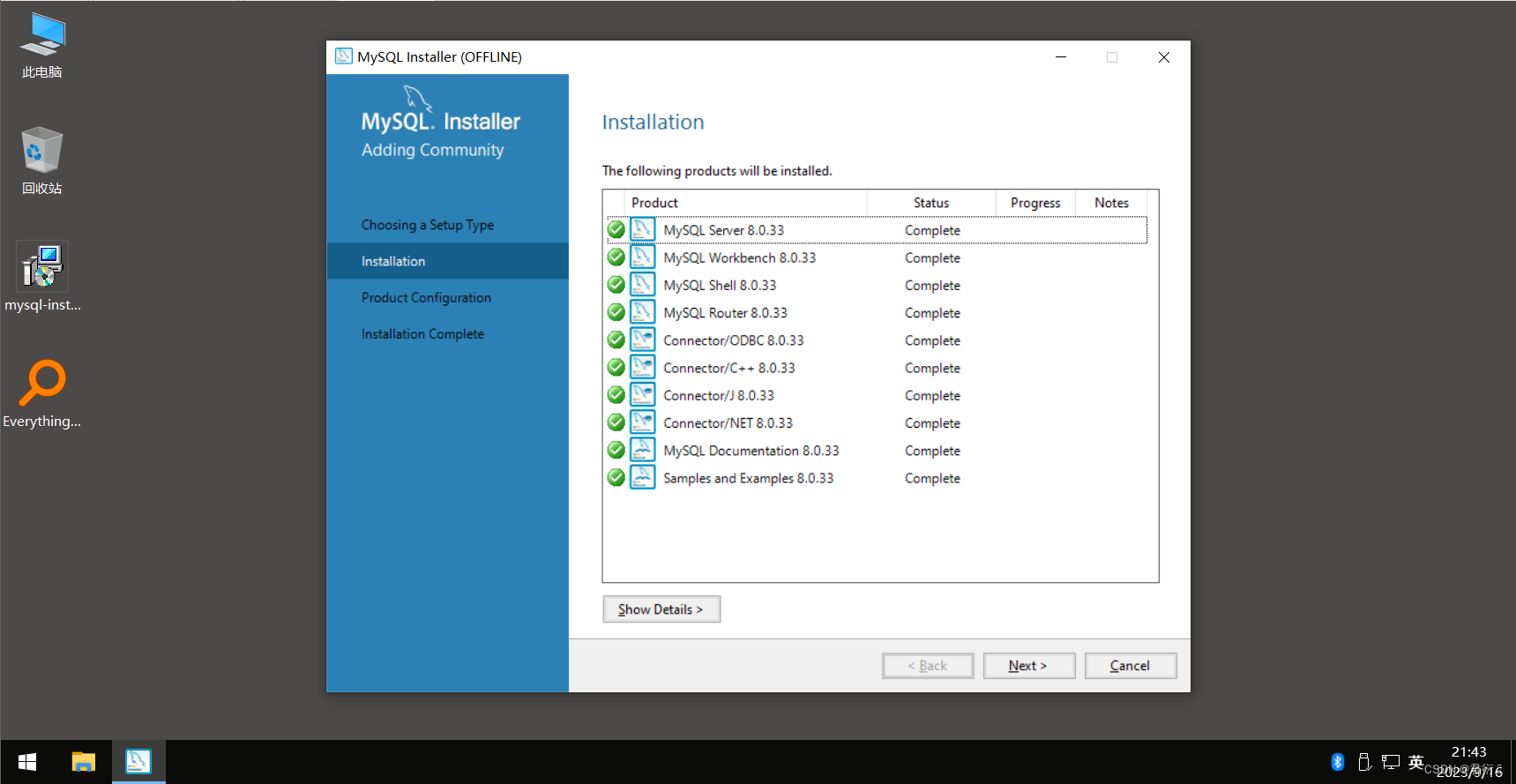Expand Show Details for installation log
The width and height of the screenshot is (1516, 784).
tap(661, 609)
